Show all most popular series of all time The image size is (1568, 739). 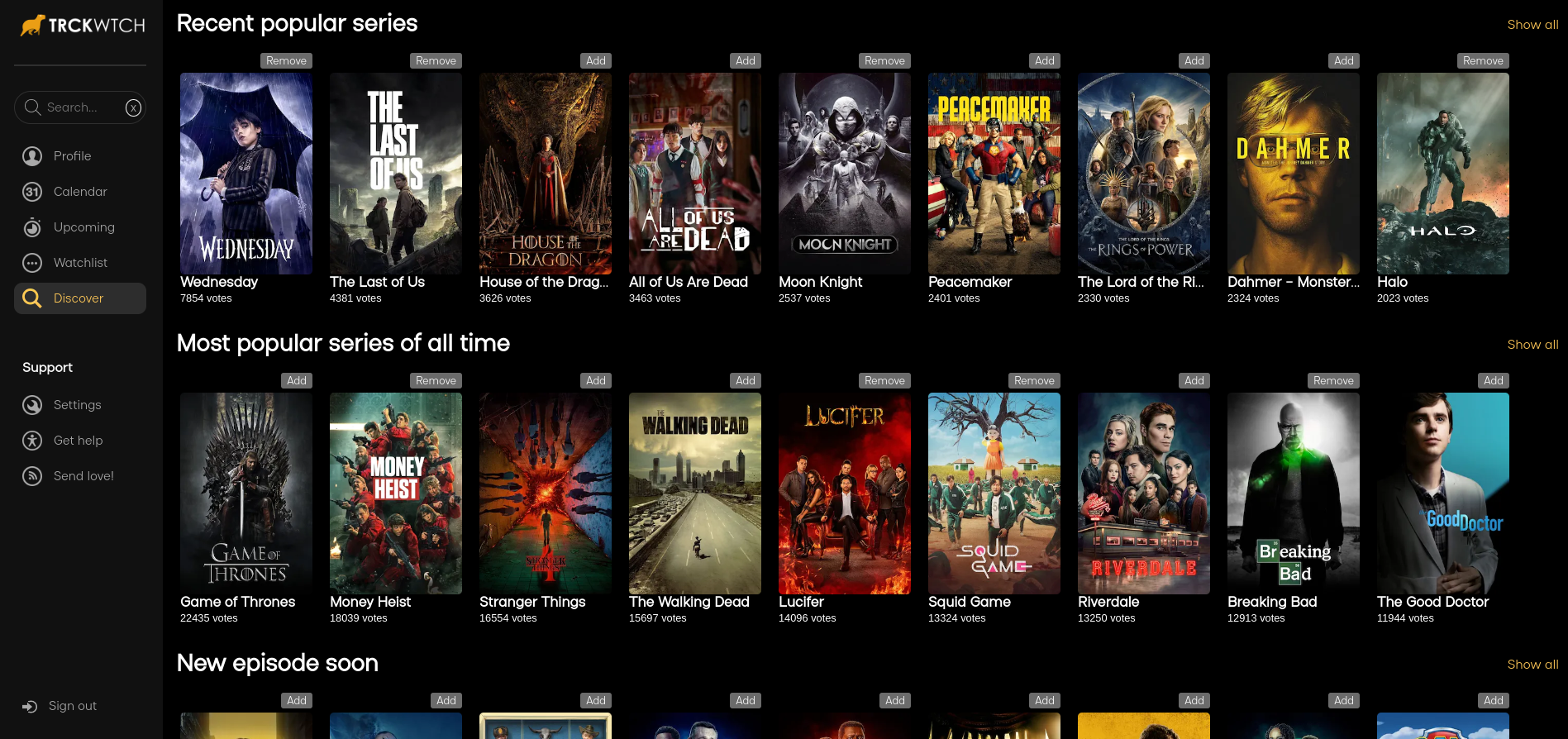click(1532, 345)
